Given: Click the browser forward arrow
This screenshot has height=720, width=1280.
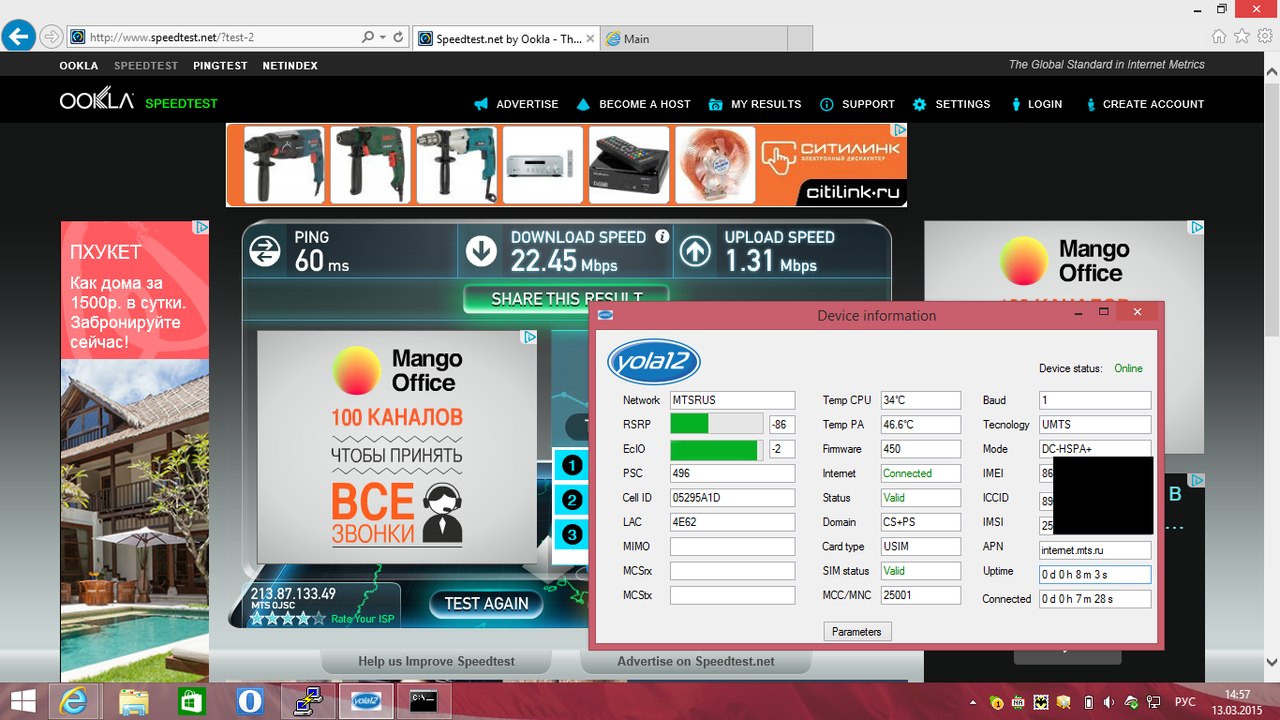Looking at the screenshot, I should pyautogui.click(x=51, y=38).
